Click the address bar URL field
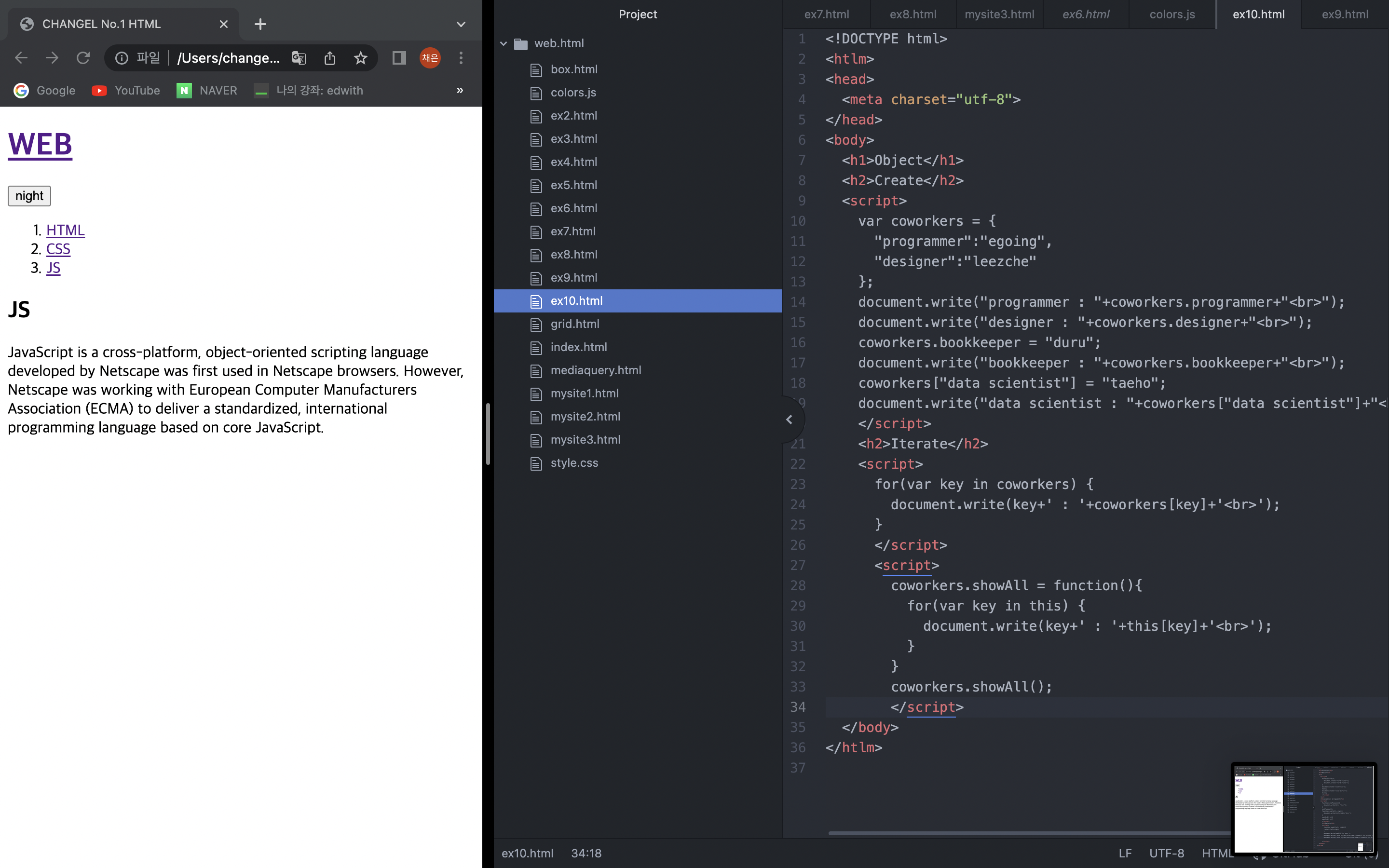This screenshot has width=1389, height=868. (x=229, y=58)
